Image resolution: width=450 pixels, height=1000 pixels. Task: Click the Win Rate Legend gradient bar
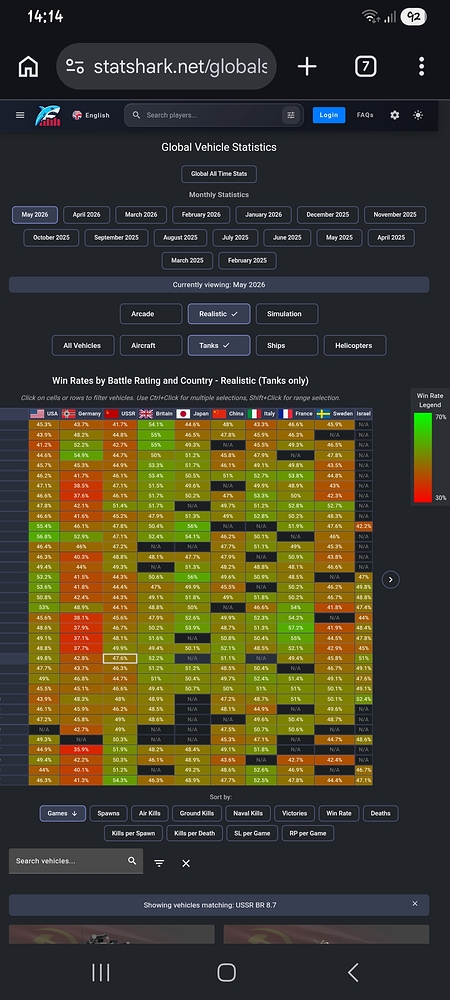coord(423,457)
